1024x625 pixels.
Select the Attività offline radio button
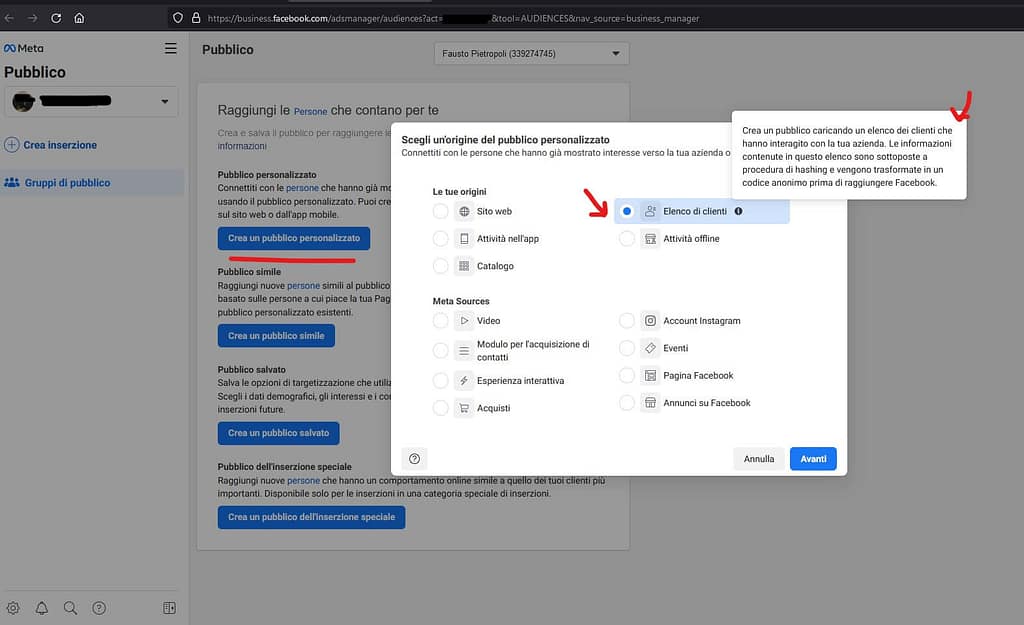627,239
